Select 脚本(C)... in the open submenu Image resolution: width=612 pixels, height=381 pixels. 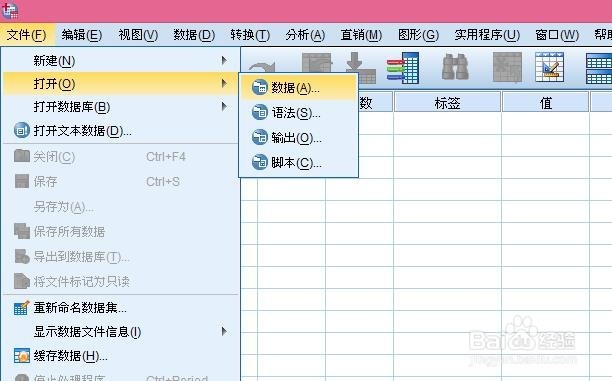[x=299, y=162]
